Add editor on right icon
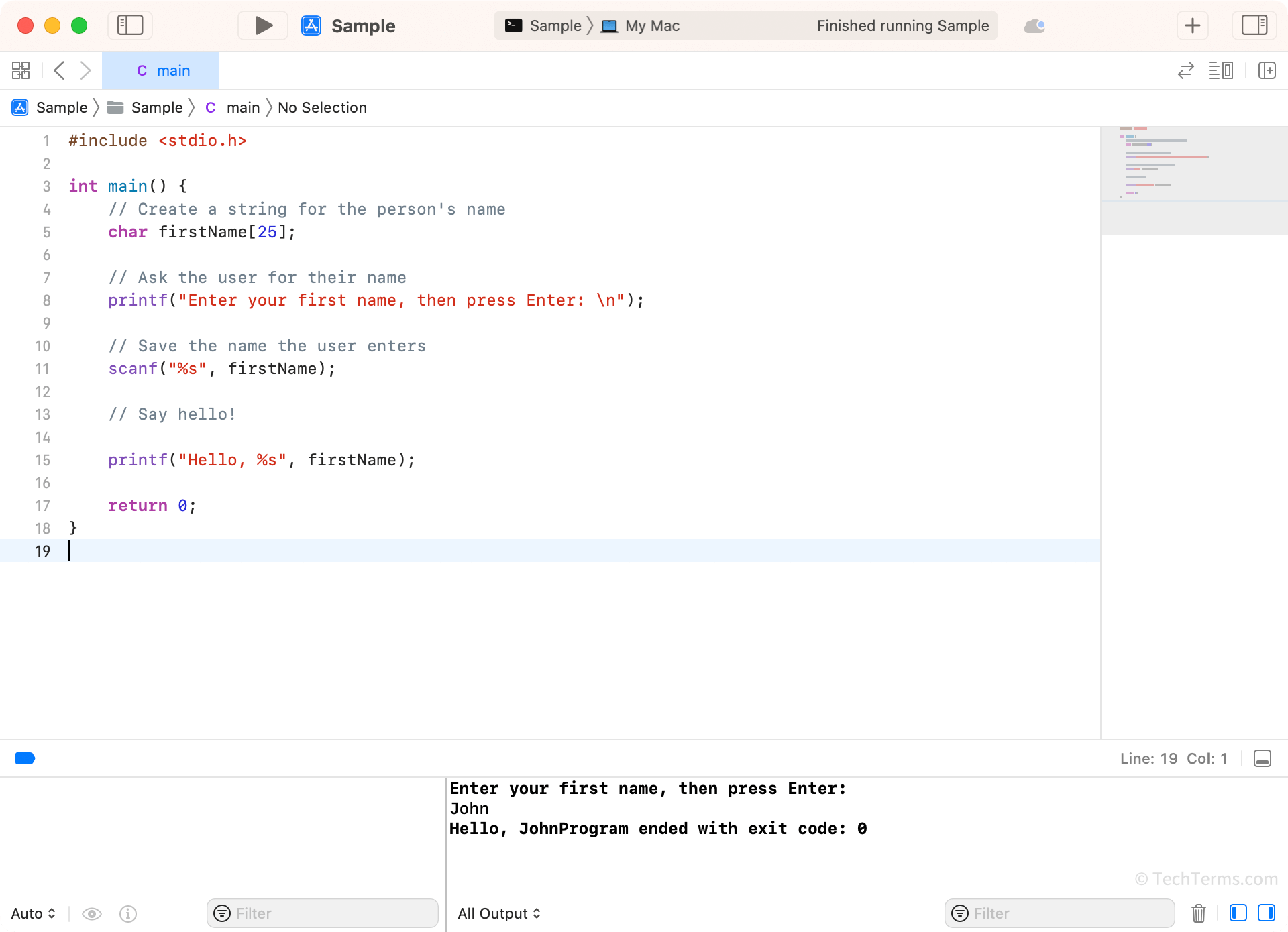 (1267, 70)
